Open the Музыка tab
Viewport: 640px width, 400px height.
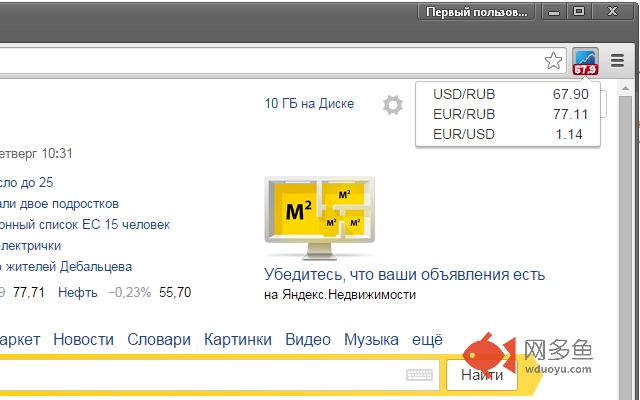pyautogui.click(x=371, y=339)
